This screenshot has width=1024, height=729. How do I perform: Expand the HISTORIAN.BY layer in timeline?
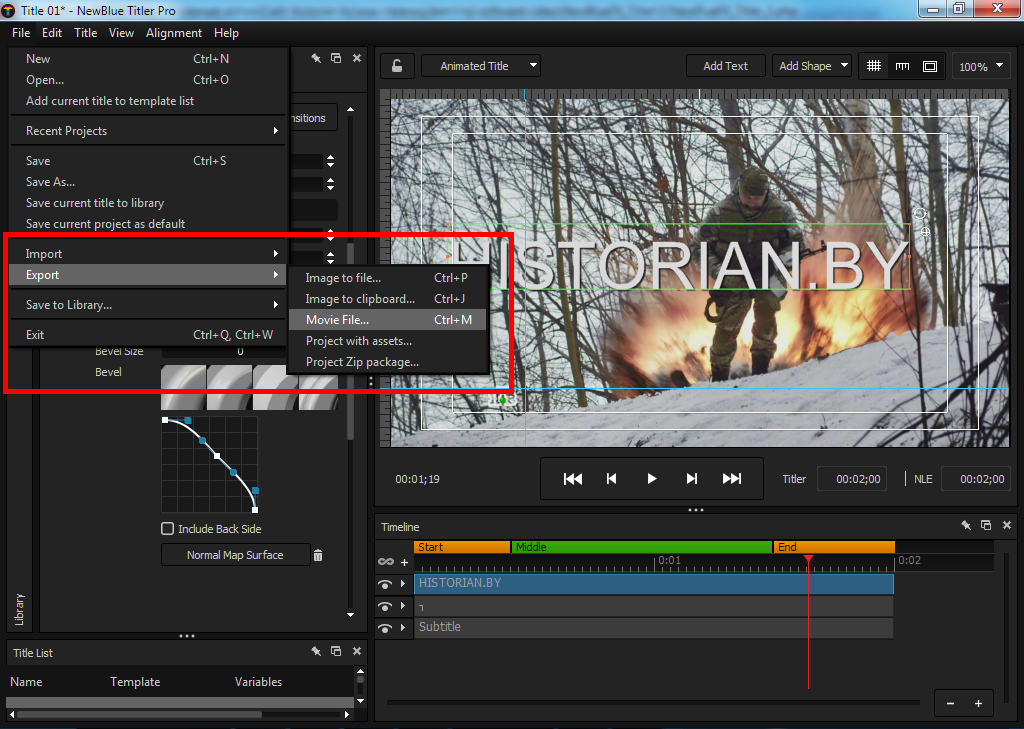(x=403, y=584)
